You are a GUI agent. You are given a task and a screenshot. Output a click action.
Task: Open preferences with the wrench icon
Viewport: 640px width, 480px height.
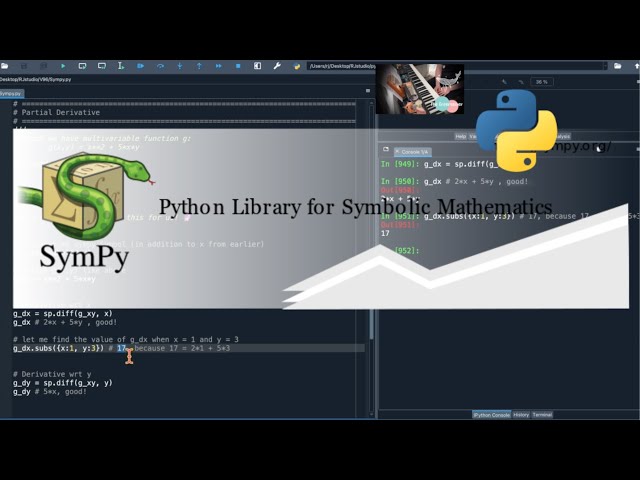(277, 66)
